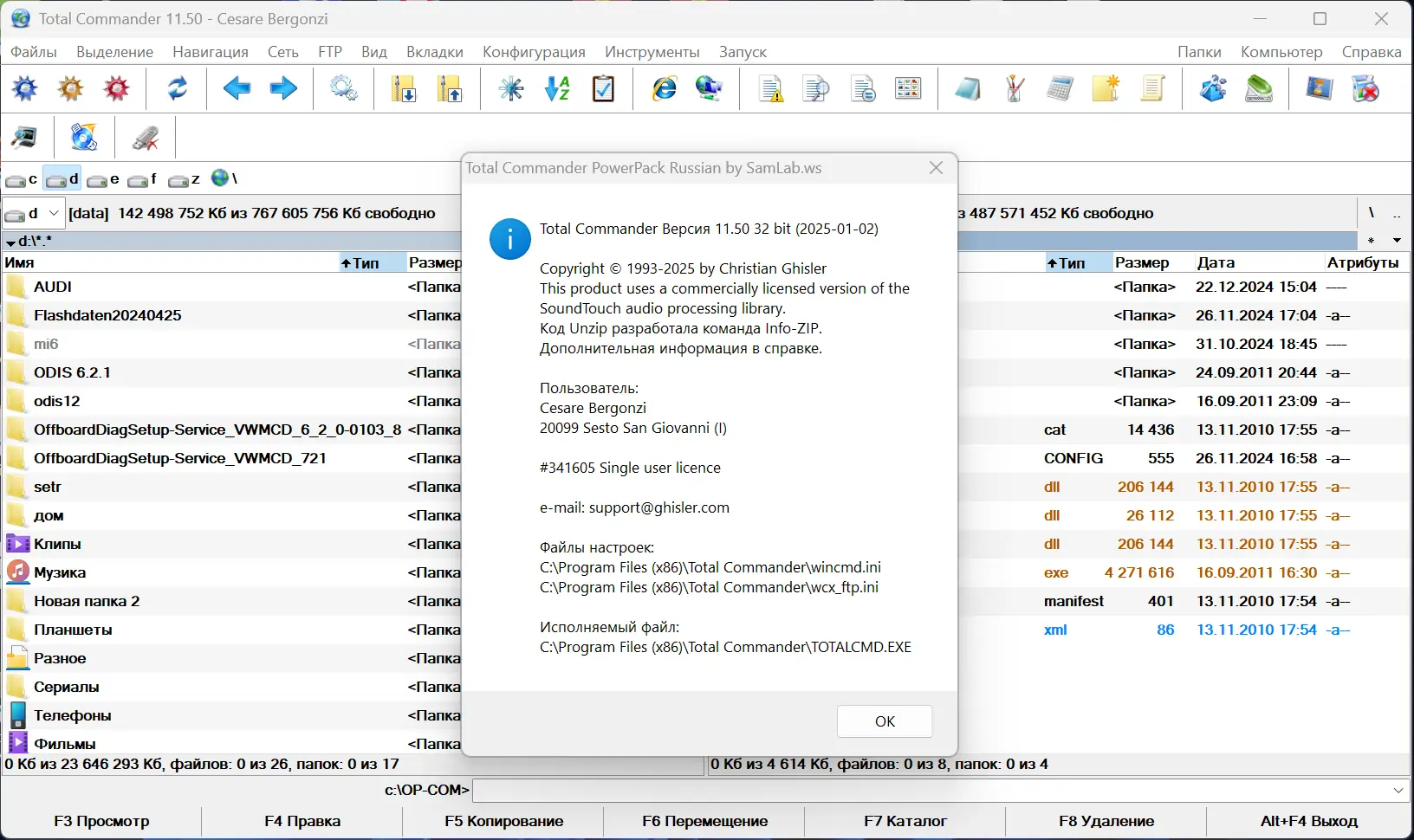Expand the command line history dropdown
Image resolution: width=1414 pixels, height=840 pixels.
(x=1398, y=790)
